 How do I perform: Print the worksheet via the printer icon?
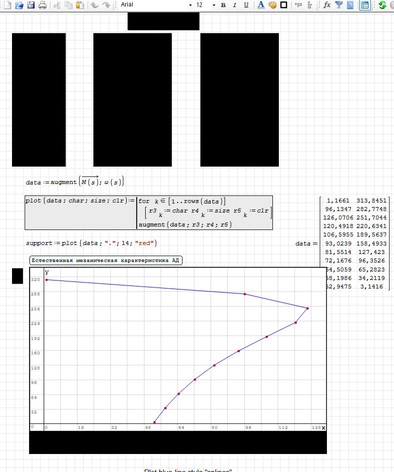click(42, 5)
